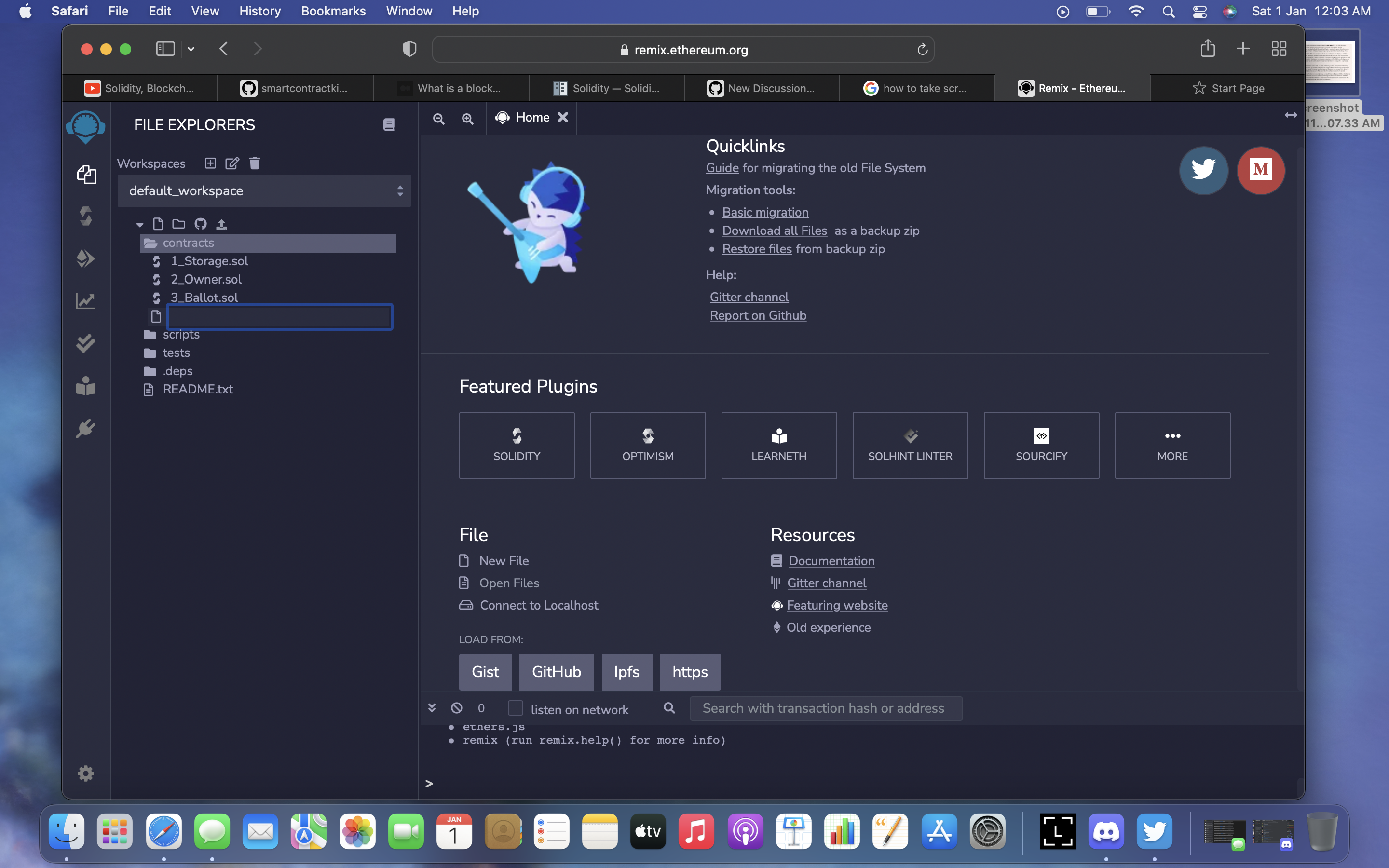Open the Basic migration link
This screenshot has height=868, width=1389.
[765, 212]
